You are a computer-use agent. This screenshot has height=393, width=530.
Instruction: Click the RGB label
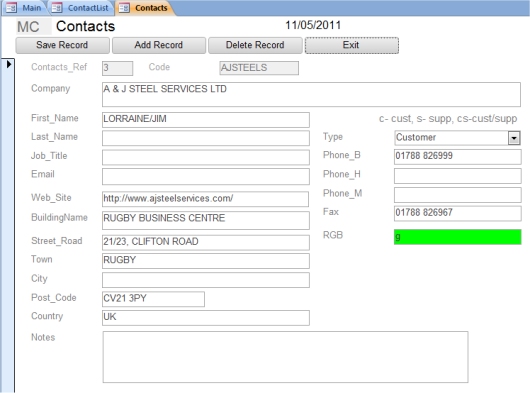333,235
